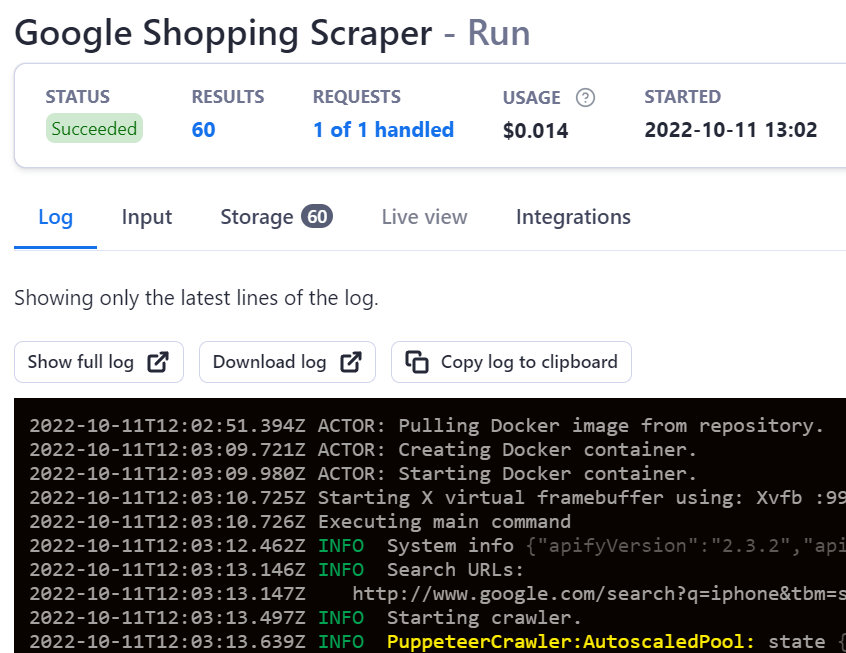Screen dimensions: 846x653
Task: Switch to the Input tab
Action: (x=146, y=216)
